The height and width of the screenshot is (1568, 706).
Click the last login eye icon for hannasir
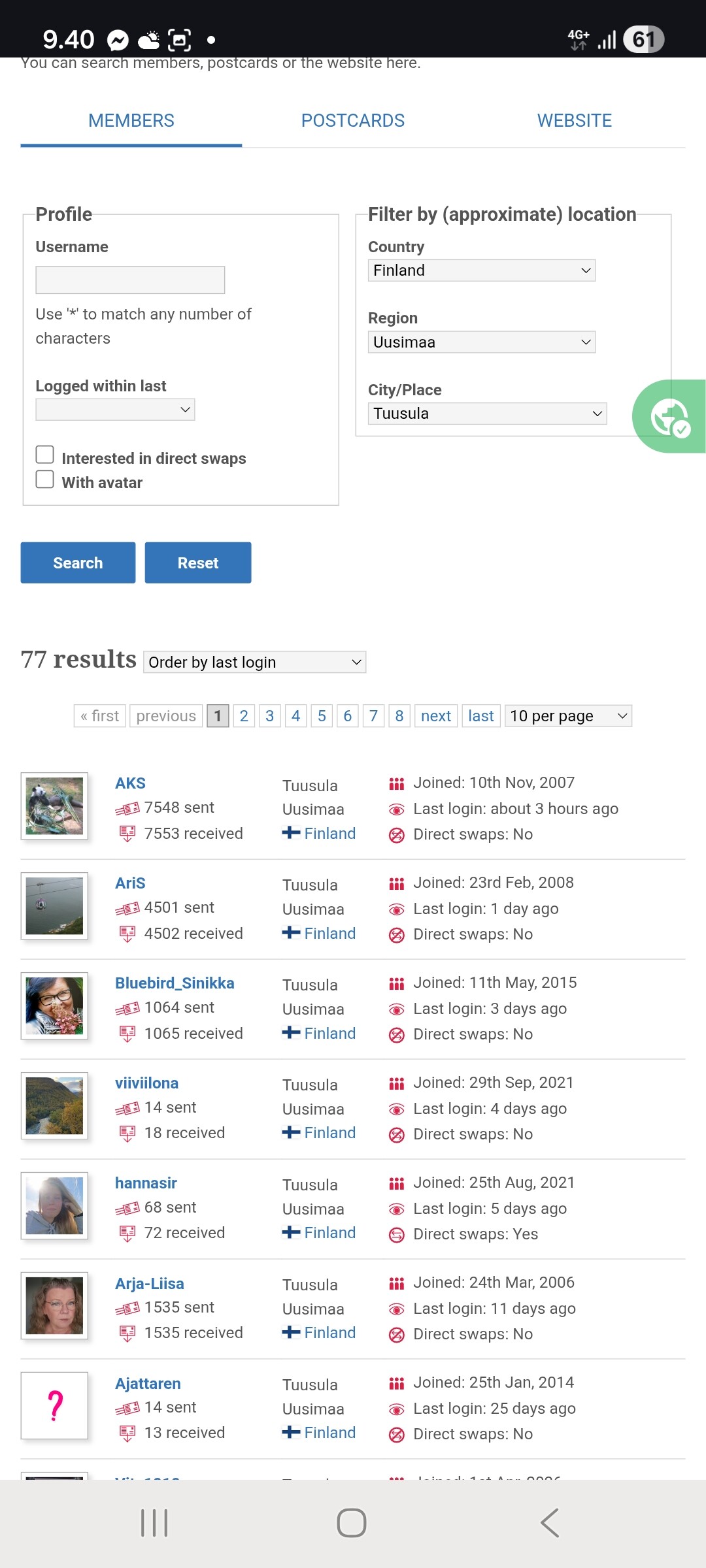396,1209
